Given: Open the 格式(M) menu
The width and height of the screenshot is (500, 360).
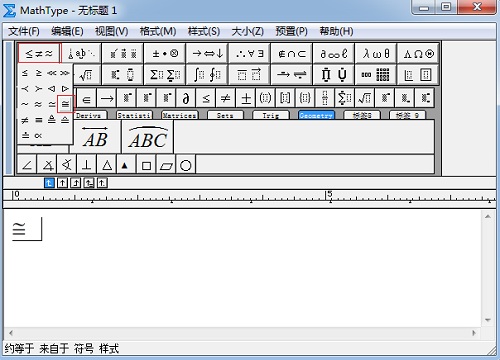Looking at the screenshot, I should [x=158, y=31].
